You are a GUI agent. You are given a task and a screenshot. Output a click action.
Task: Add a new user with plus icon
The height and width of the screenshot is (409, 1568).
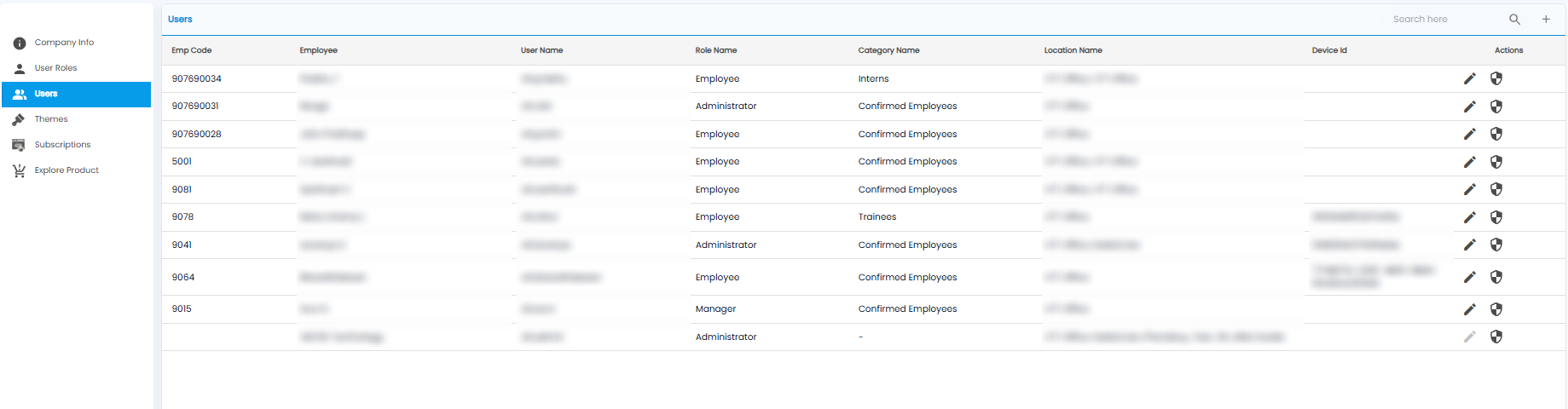click(1546, 19)
